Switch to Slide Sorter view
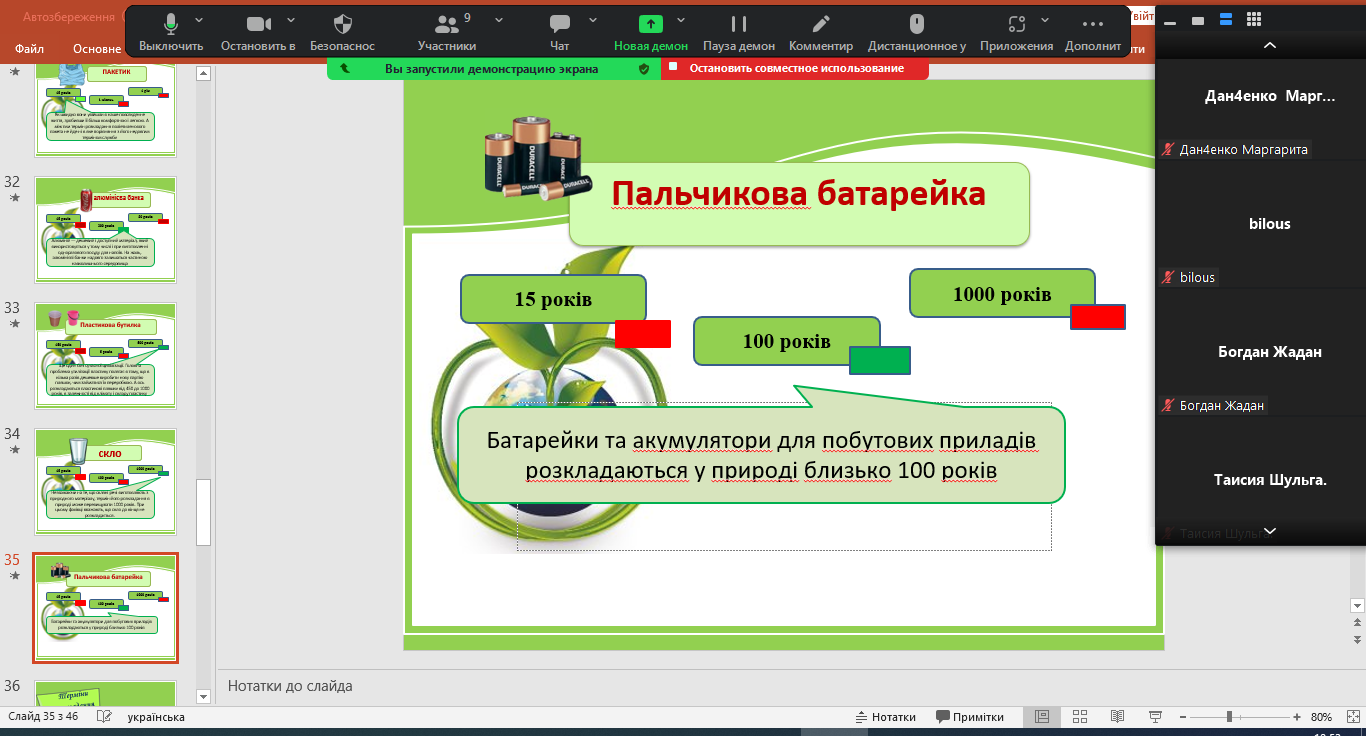This screenshot has height=736, width=1366. (x=1080, y=717)
